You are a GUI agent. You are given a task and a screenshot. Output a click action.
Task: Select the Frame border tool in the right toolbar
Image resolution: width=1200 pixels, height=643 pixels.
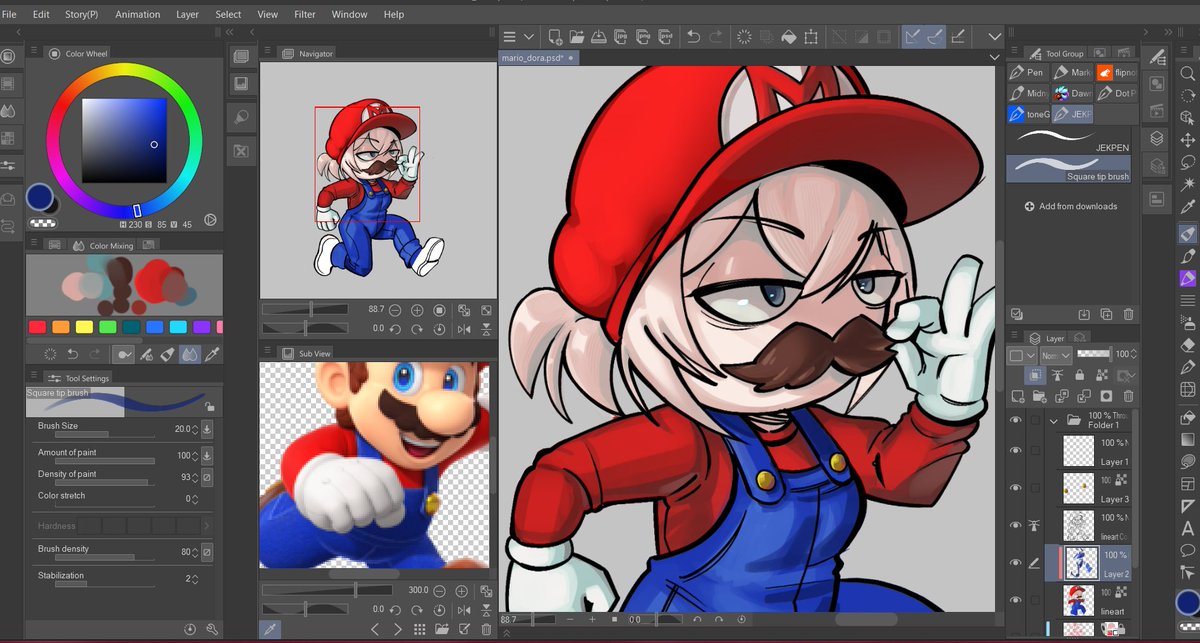point(1188,482)
